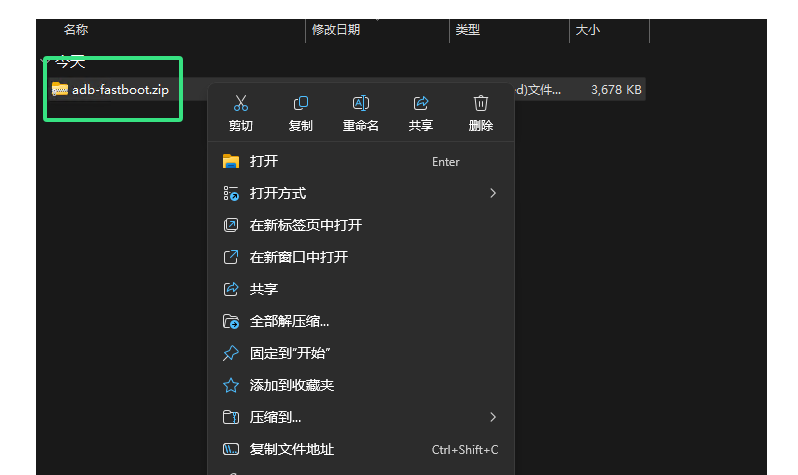Click the 3,678 KB size value
This screenshot has width=798, height=475.
pos(616,90)
